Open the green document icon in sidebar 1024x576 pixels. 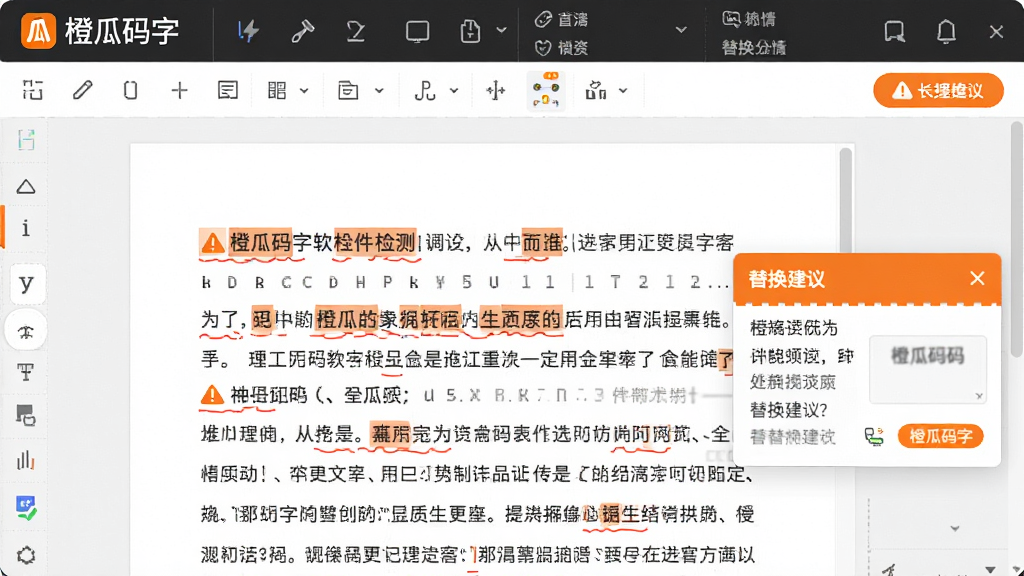(26, 139)
